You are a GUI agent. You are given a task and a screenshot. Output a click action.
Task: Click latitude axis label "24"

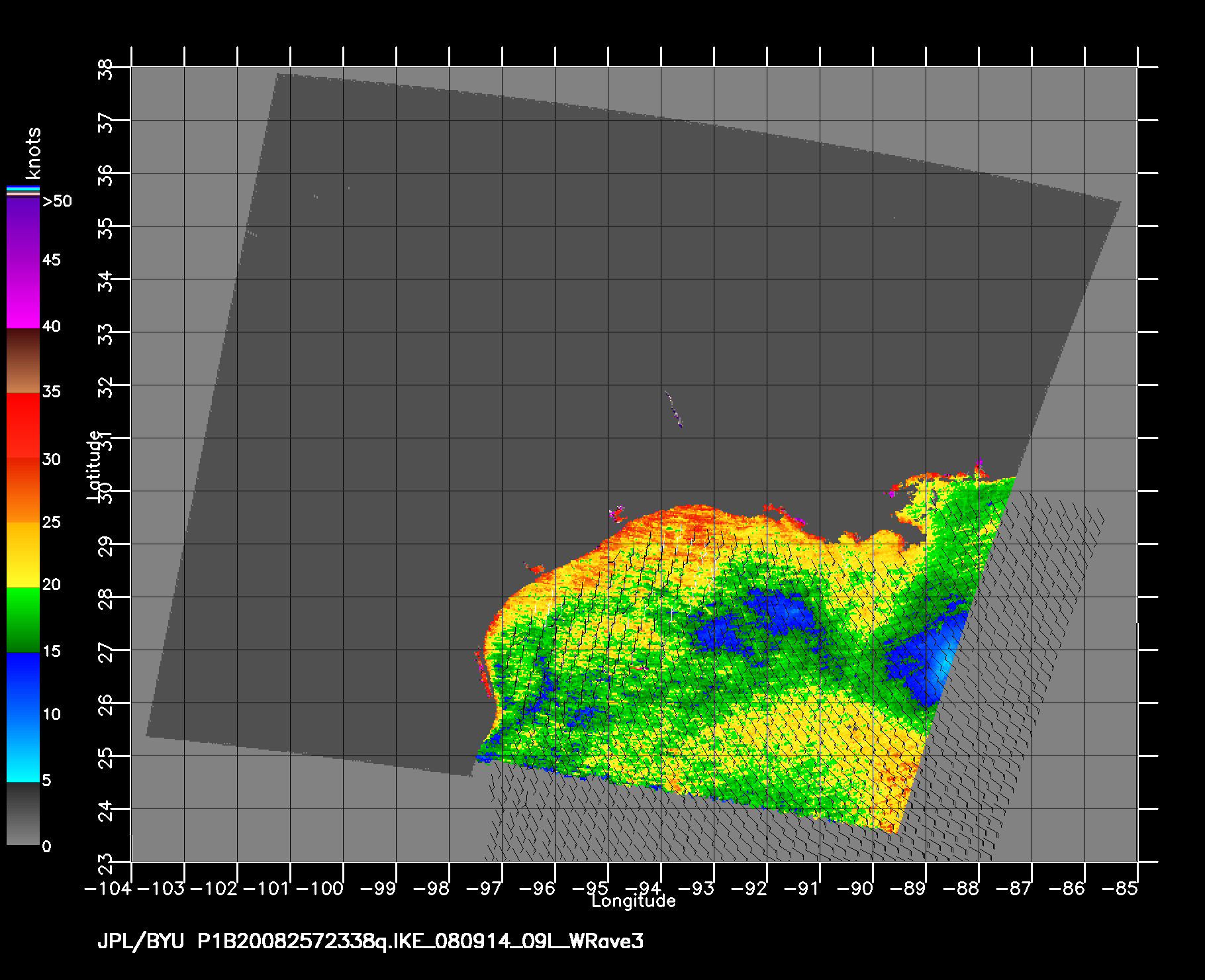[106, 810]
